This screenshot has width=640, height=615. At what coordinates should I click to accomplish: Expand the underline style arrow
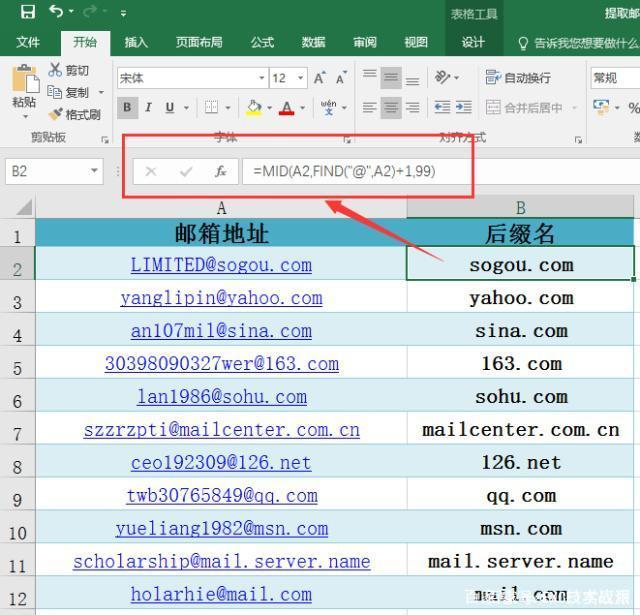pyautogui.click(x=186, y=108)
